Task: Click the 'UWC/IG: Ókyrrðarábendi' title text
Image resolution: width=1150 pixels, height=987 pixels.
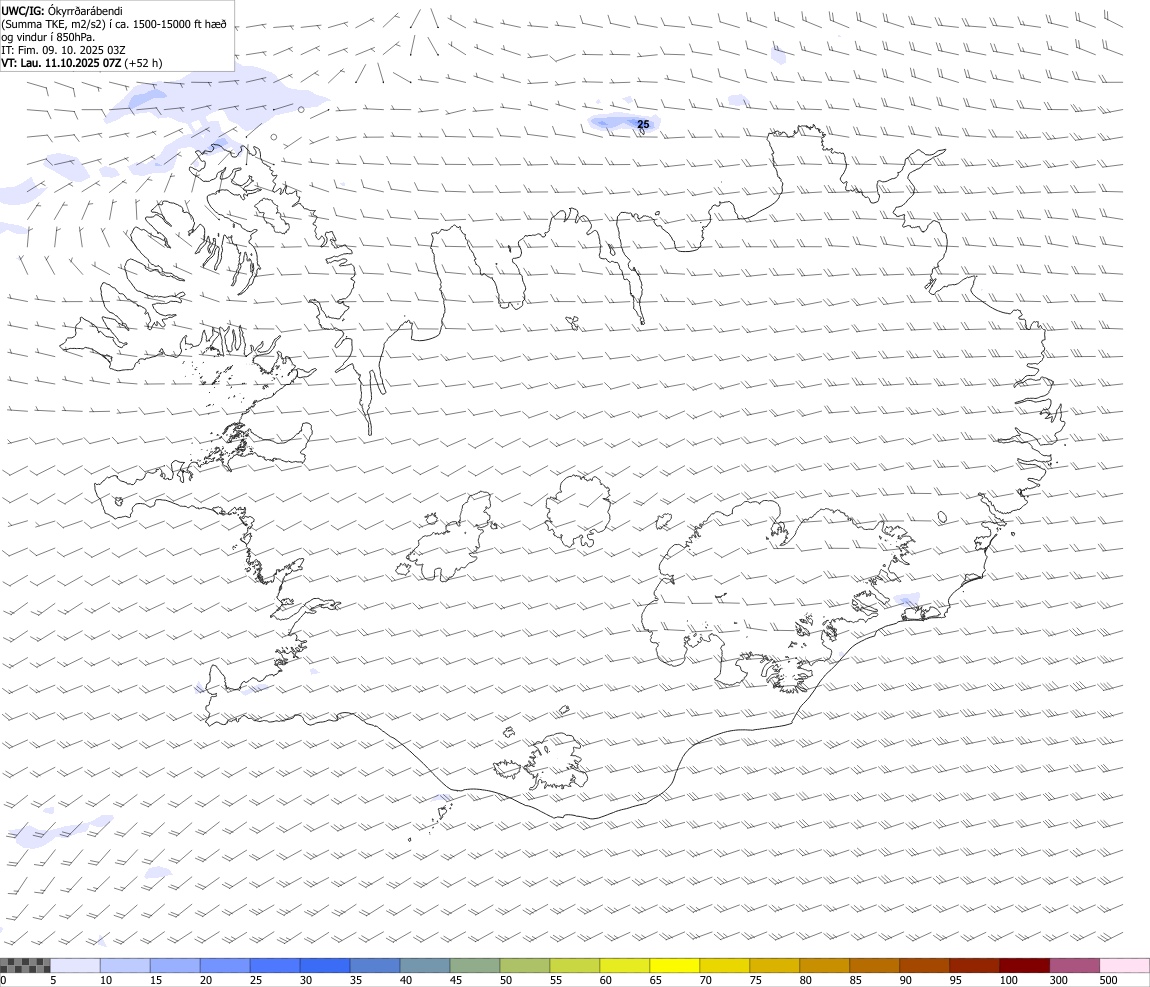Action: tap(62, 11)
